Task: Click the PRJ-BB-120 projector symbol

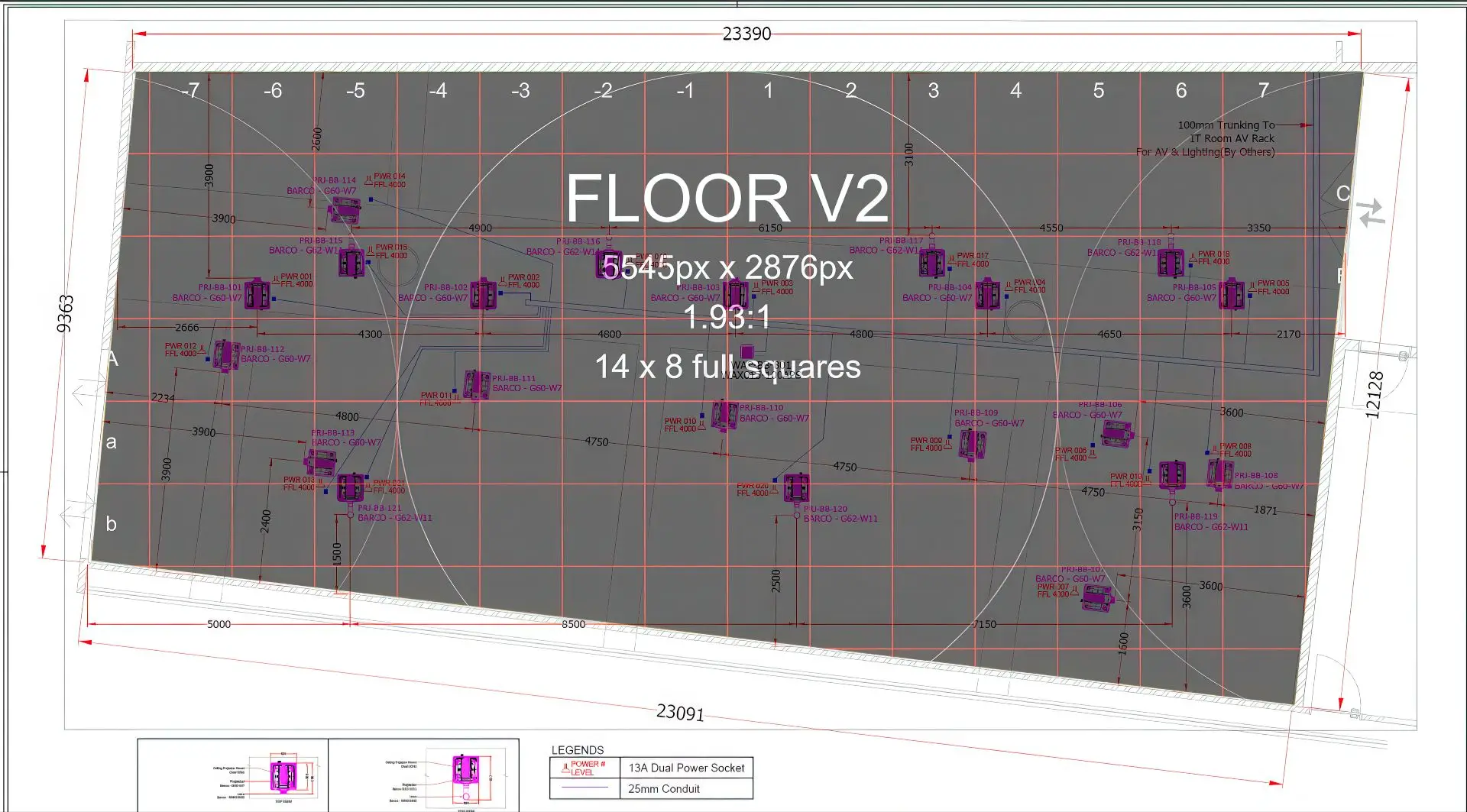Action: 796,487
